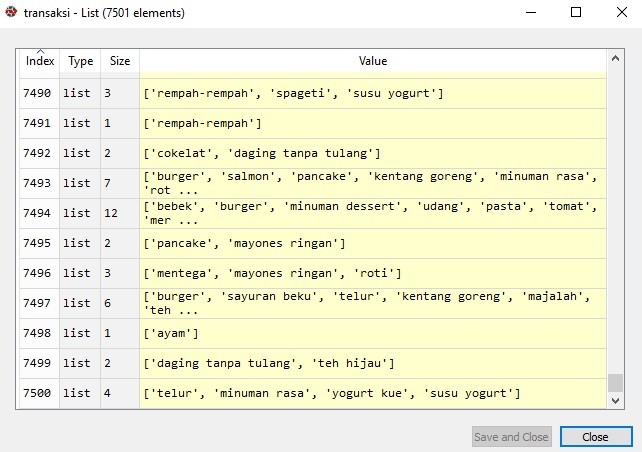Click the Size column header
The image size is (642, 452).
pos(120,61)
